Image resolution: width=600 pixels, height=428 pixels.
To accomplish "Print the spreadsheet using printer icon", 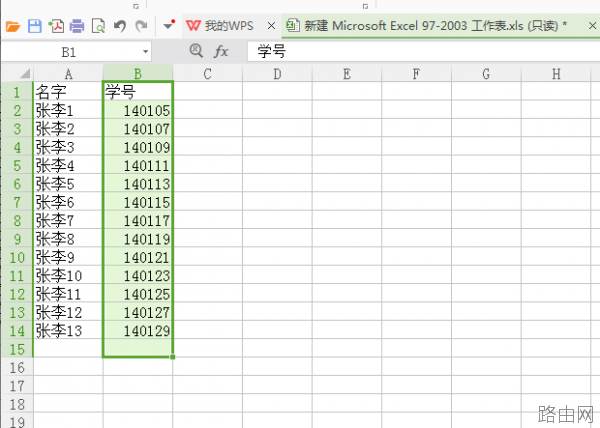I will pos(77,26).
